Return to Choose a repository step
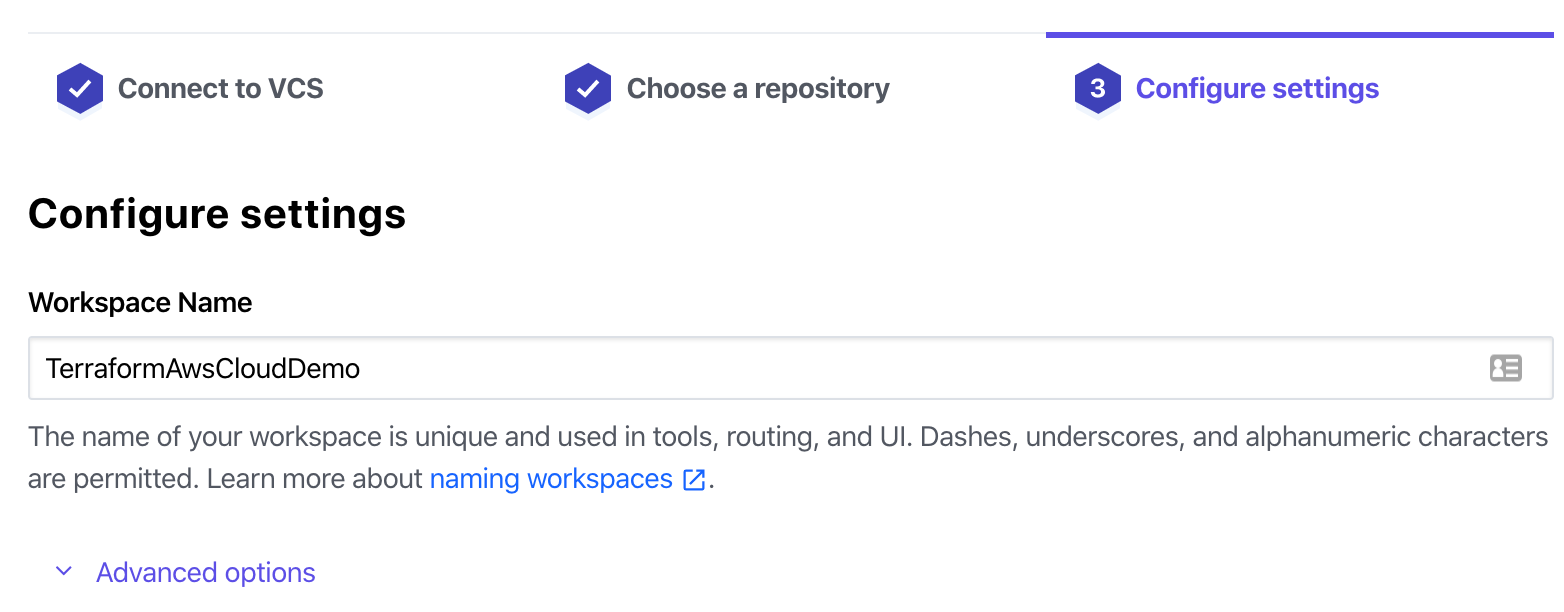 [757, 89]
